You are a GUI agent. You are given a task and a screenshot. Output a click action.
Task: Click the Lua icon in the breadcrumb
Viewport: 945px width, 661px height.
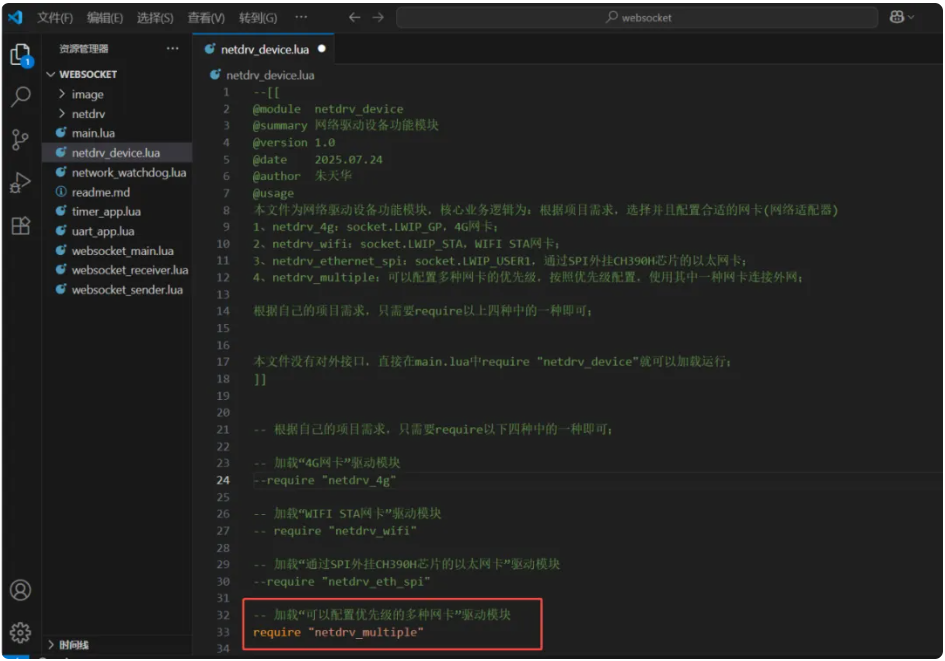pos(215,75)
